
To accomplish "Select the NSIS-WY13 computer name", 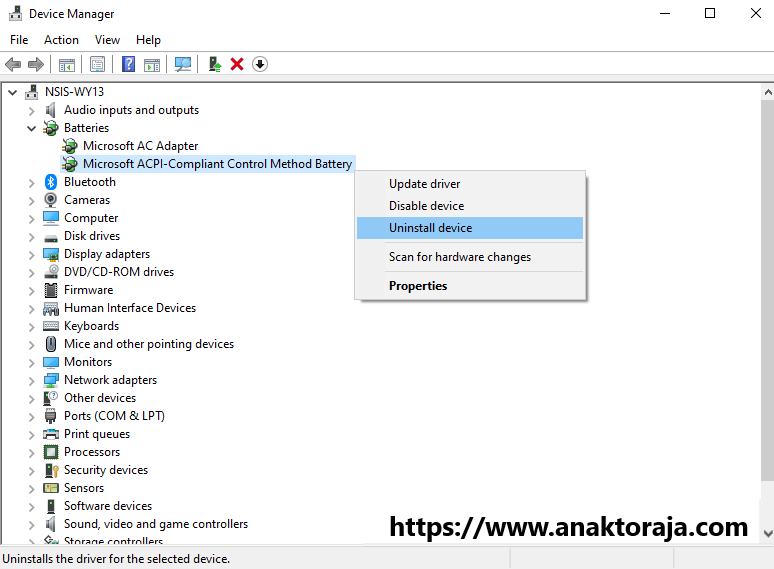I will (74, 92).
